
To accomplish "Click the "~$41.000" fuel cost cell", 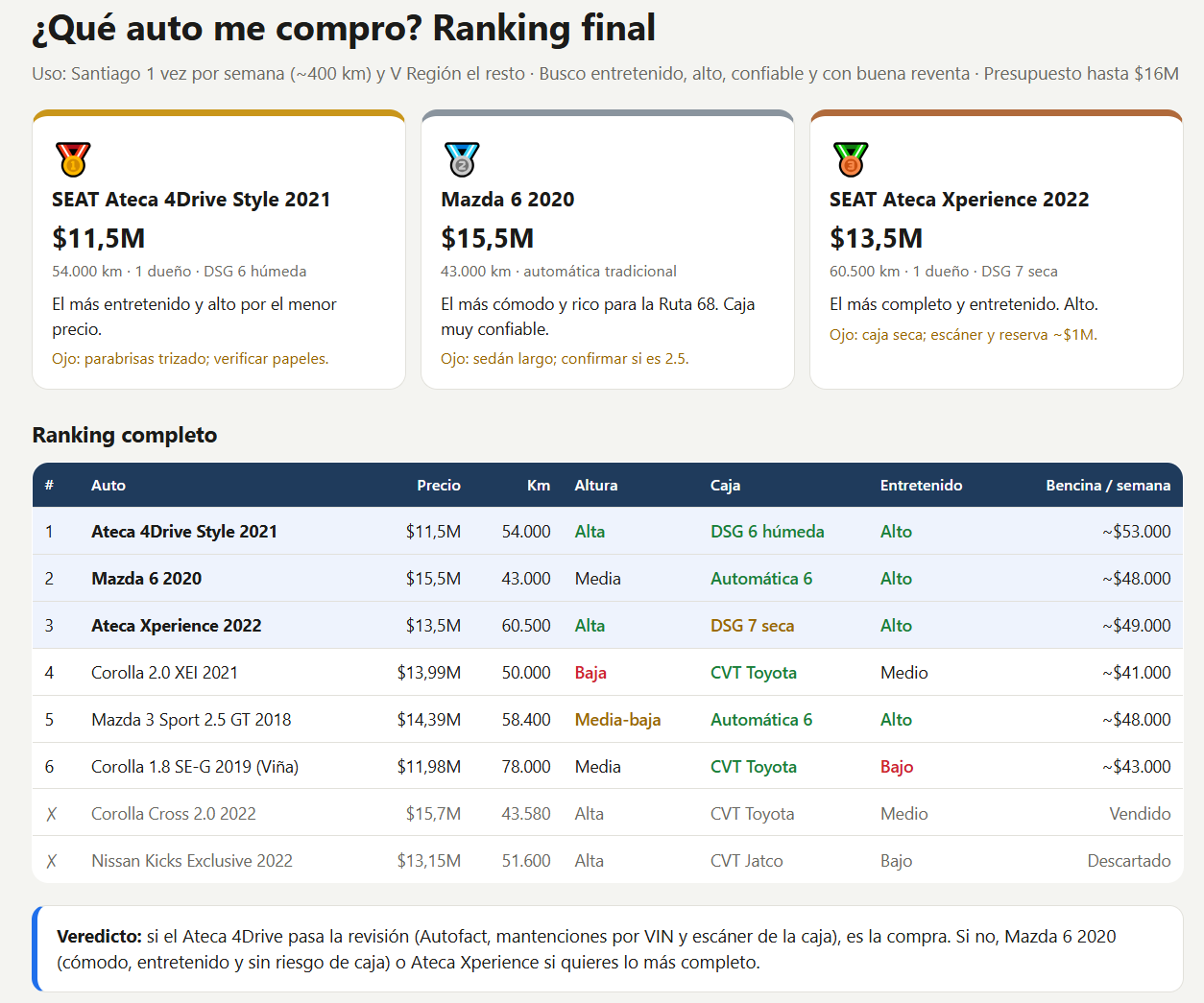I will (1137, 673).
